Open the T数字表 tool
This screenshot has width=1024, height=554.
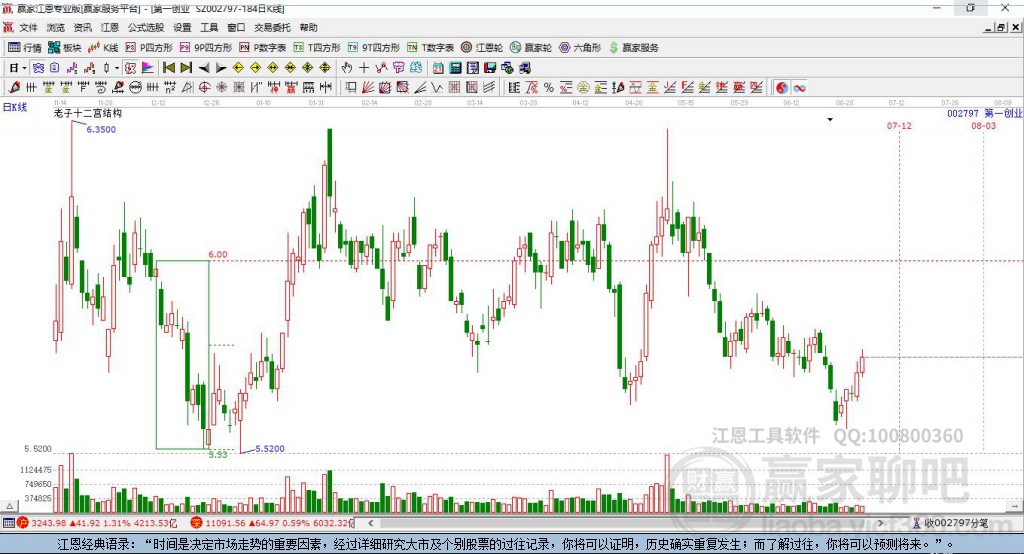pyautogui.click(x=430, y=48)
